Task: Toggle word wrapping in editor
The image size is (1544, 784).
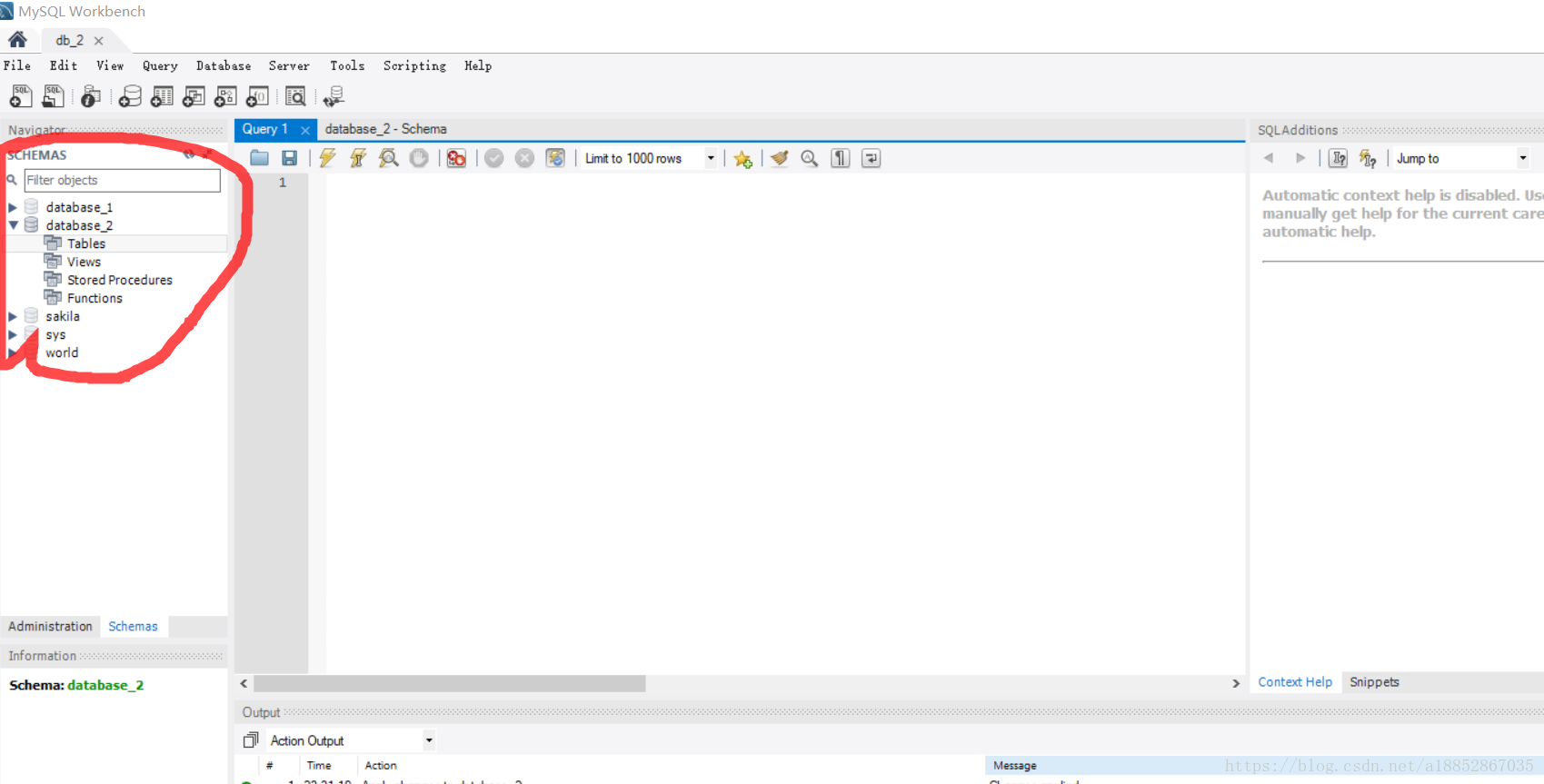Action: point(871,158)
